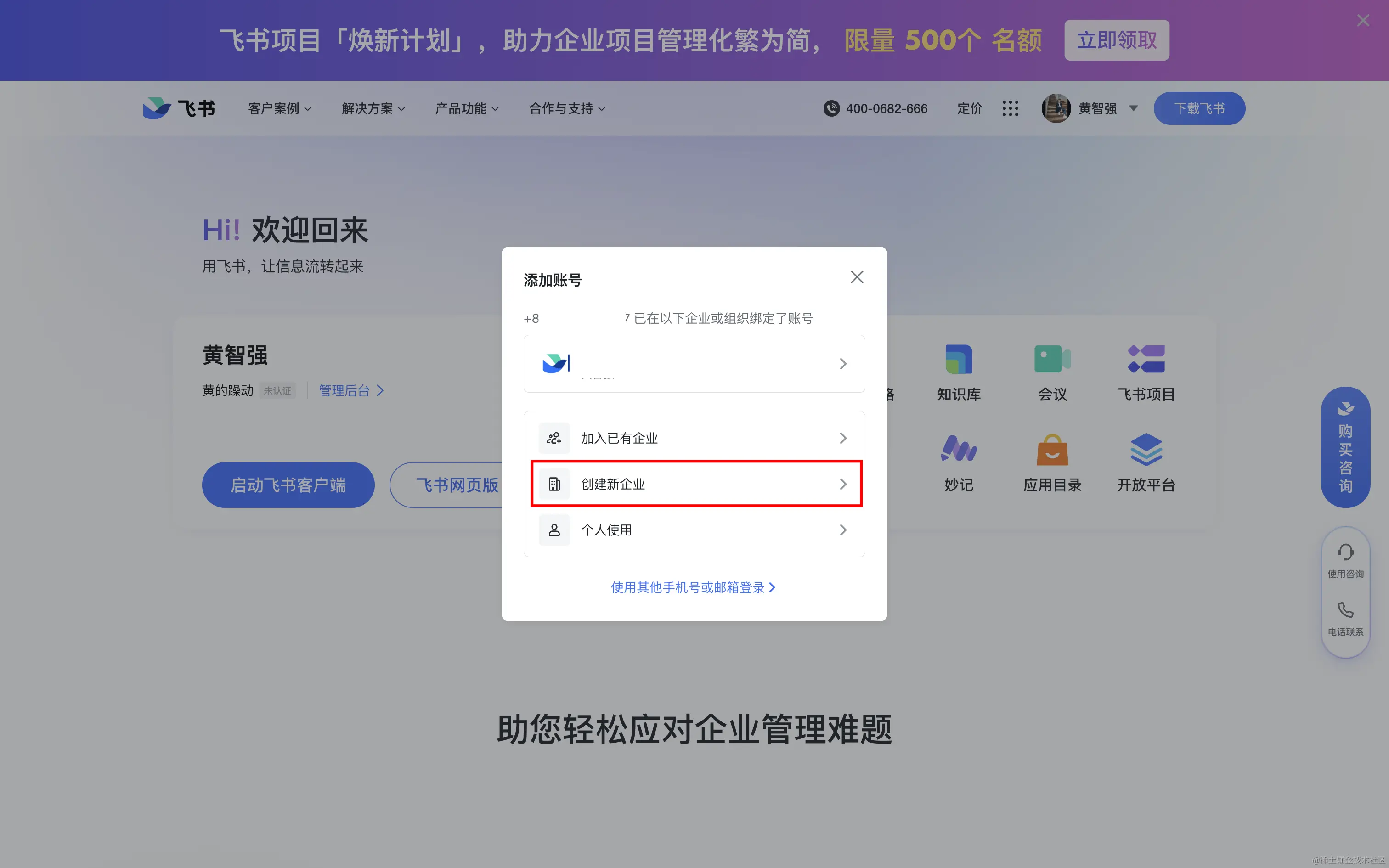Screen dimensions: 1389x868
Task: Click the 开放平台 layers icon
Action: click(1146, 450)
